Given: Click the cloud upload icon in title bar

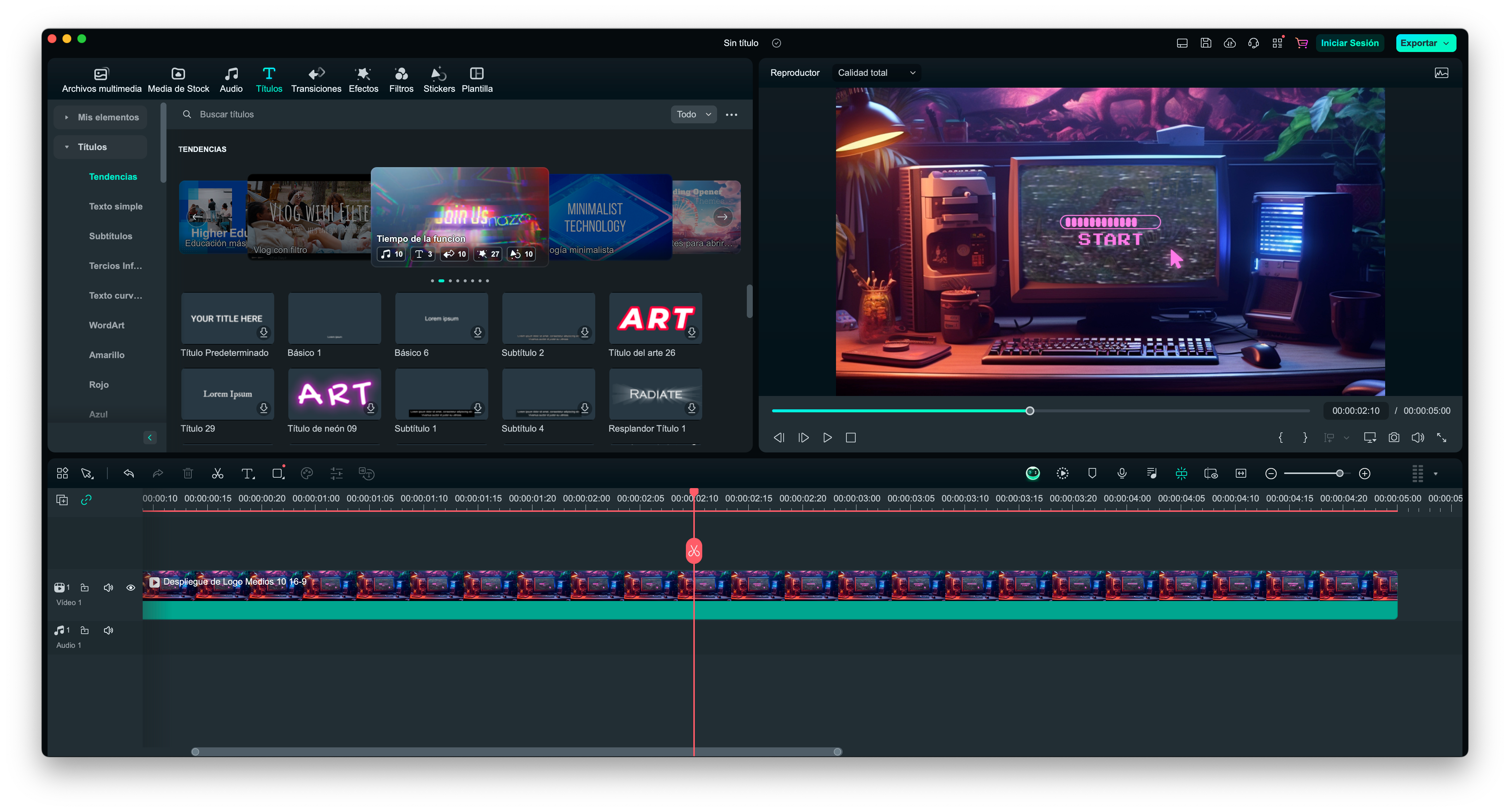Looking at the screenshot, I should [x=1229, y=43].
